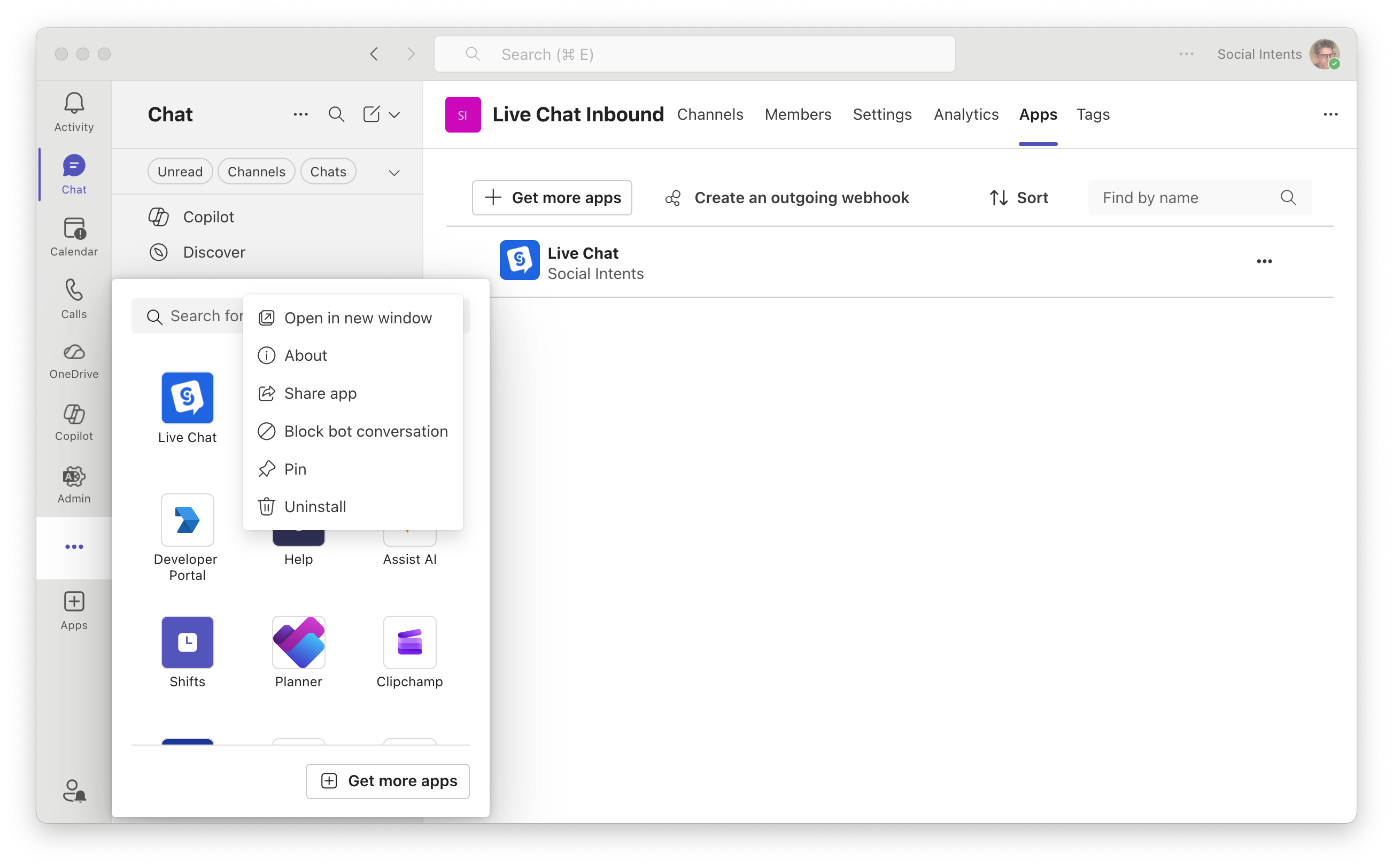Expand the new chat dropdown arrow
The height and width of the screenshot is (868, 1393).
396,114
